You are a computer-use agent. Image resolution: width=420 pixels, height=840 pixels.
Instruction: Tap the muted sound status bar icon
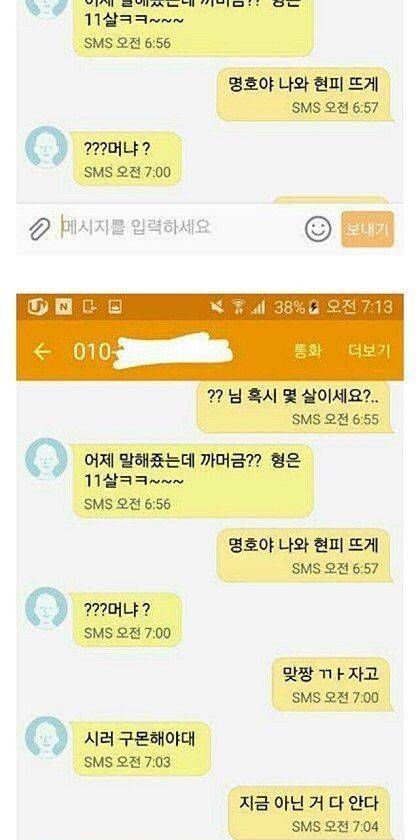pyautogui.click(x=218, y=307)
